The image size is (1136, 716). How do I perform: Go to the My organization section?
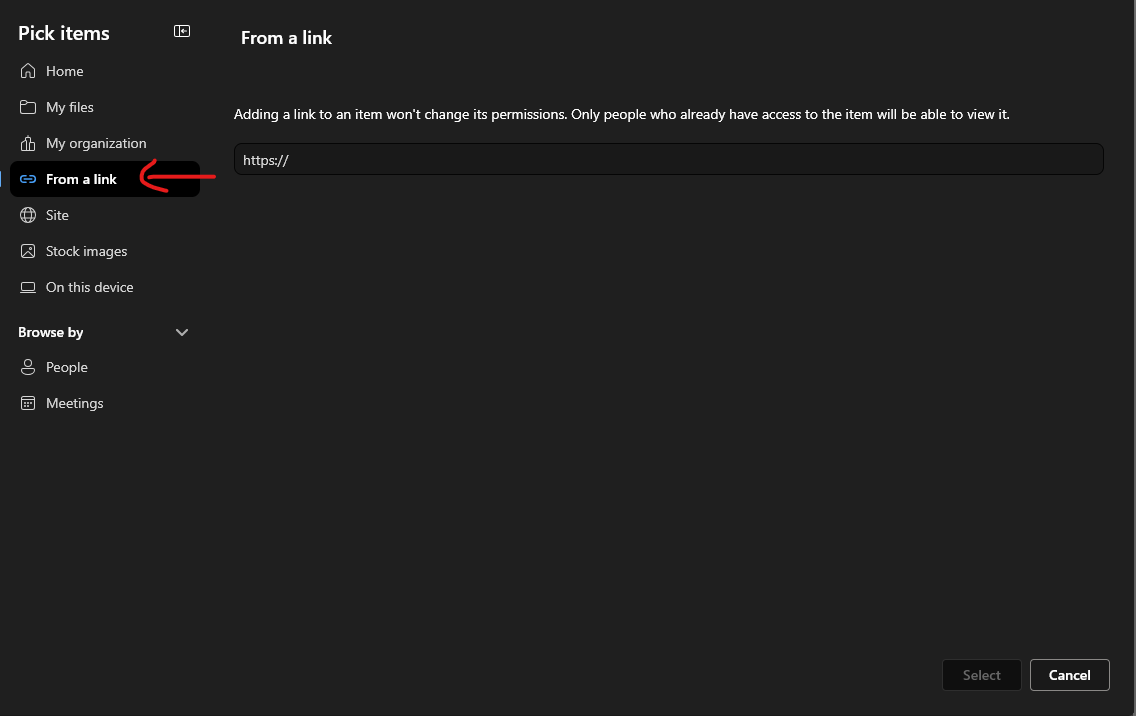96,143
